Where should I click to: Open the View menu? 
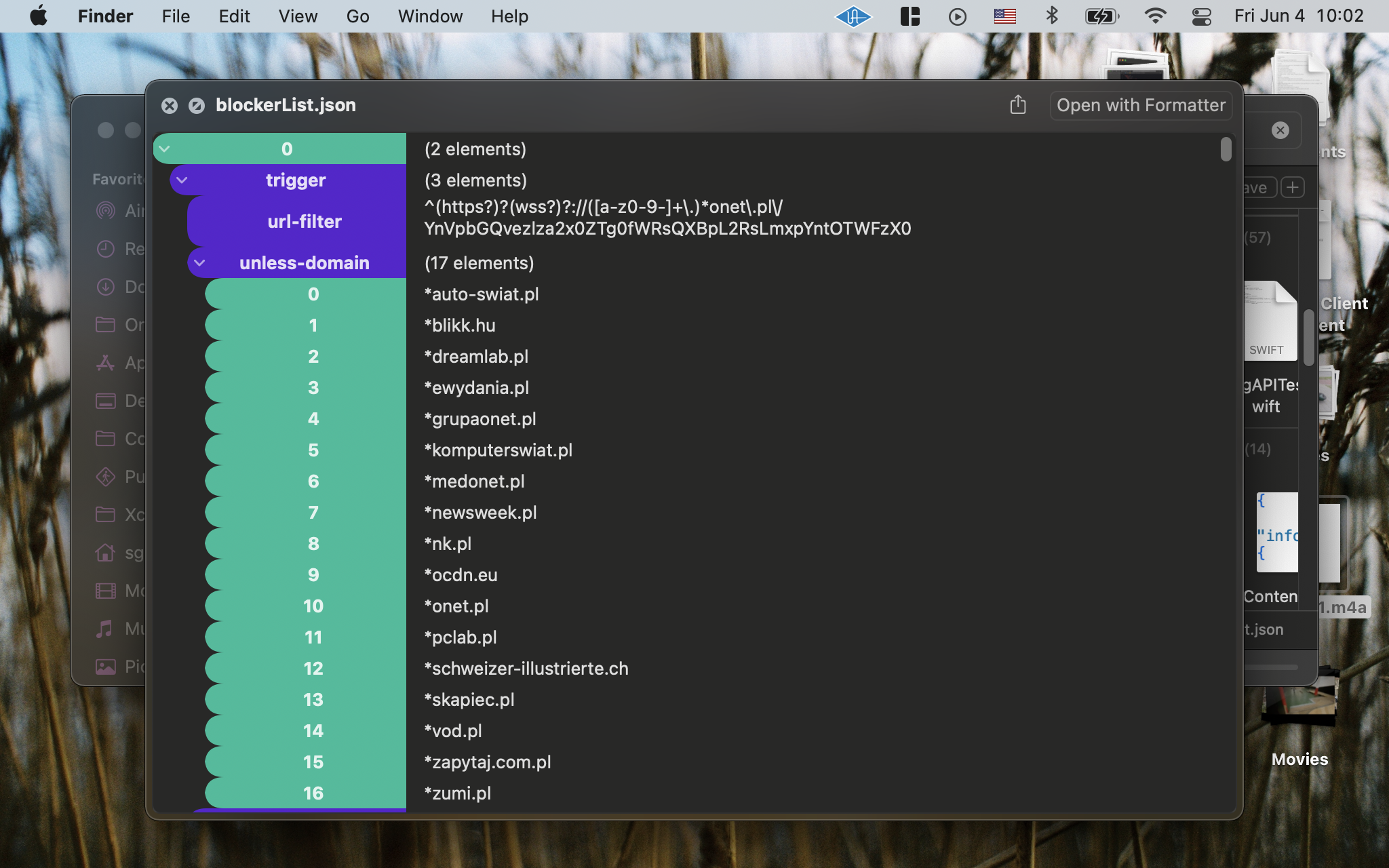coord(298,16)
